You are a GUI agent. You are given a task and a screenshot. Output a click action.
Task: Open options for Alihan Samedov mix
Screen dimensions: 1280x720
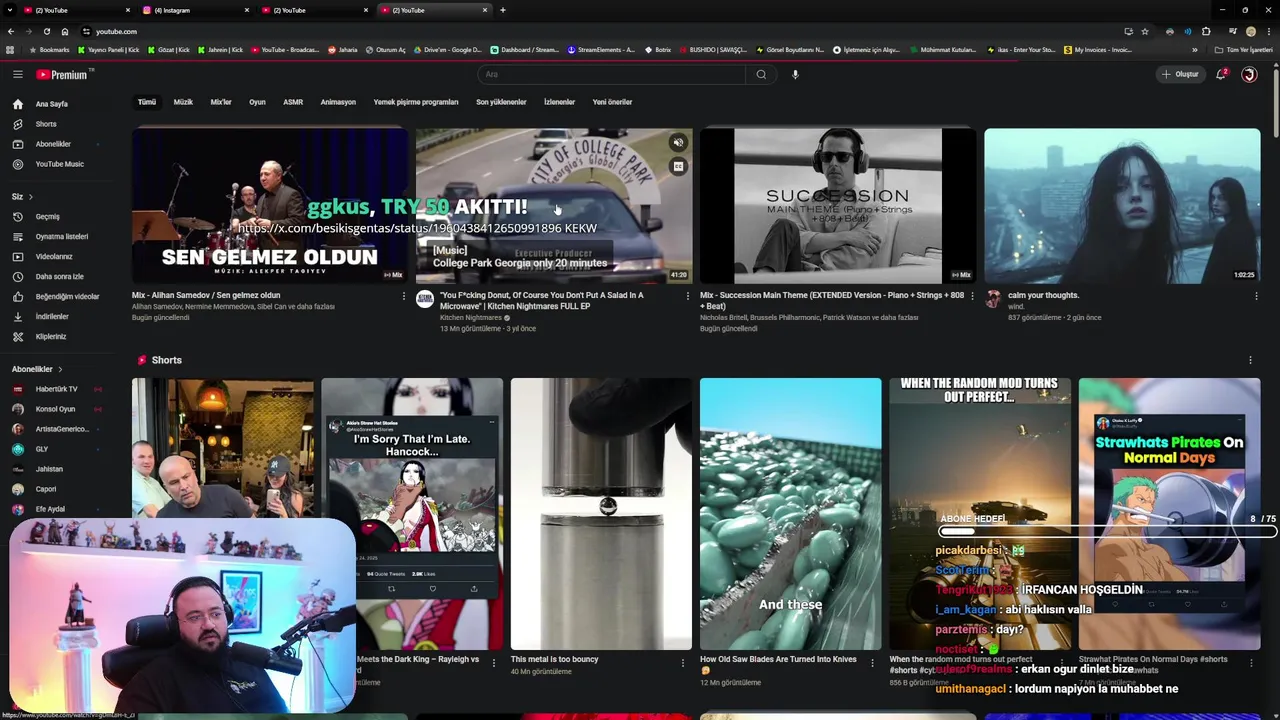point(404,296)
